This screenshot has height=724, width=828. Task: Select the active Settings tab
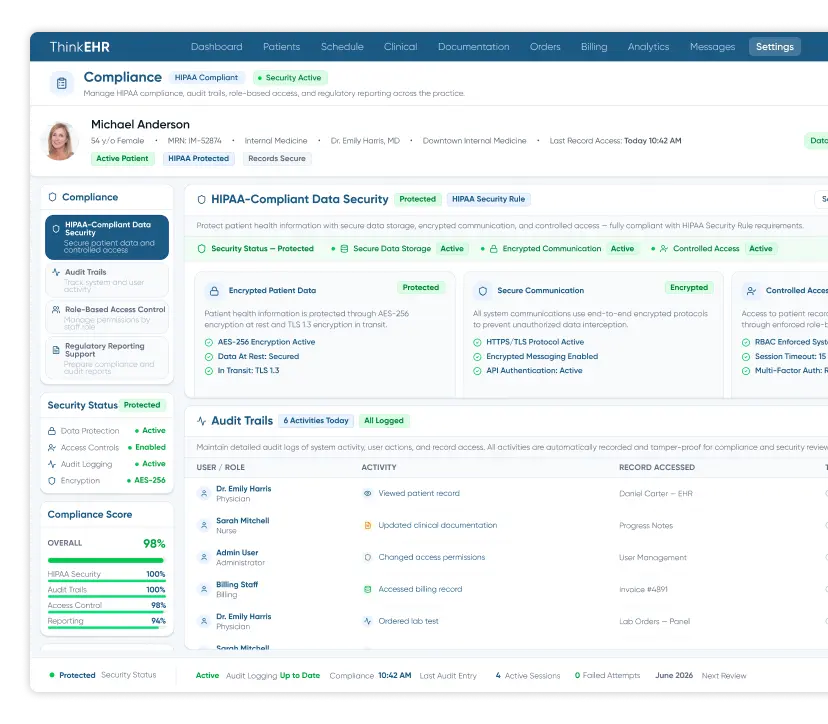775,46
